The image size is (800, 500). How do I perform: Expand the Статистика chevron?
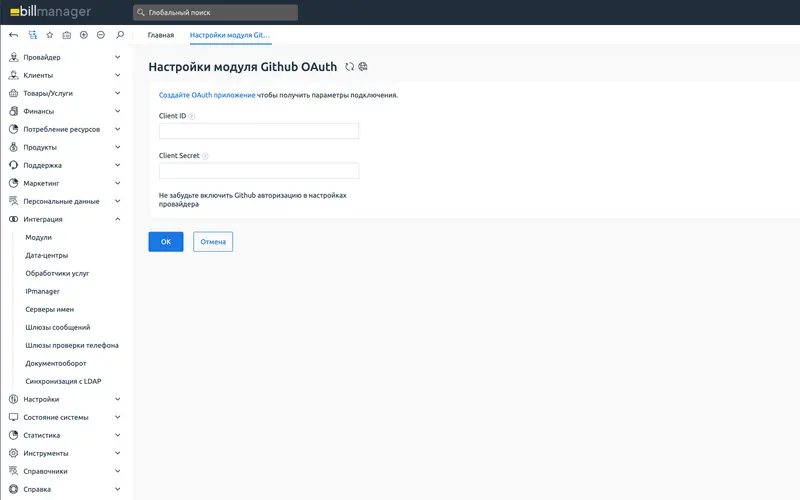click(x=117, y=435)
